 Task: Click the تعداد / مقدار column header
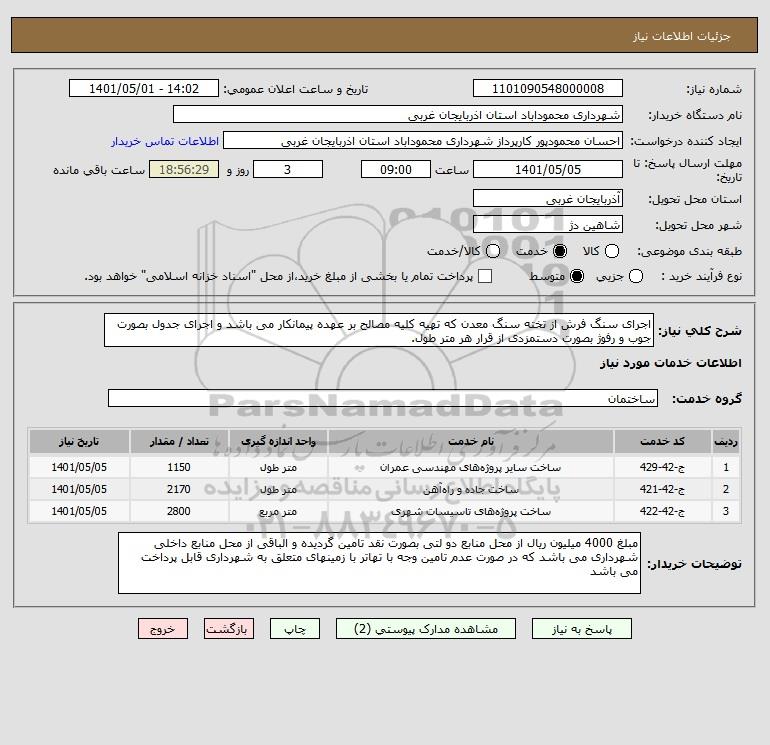coord(179,441)
